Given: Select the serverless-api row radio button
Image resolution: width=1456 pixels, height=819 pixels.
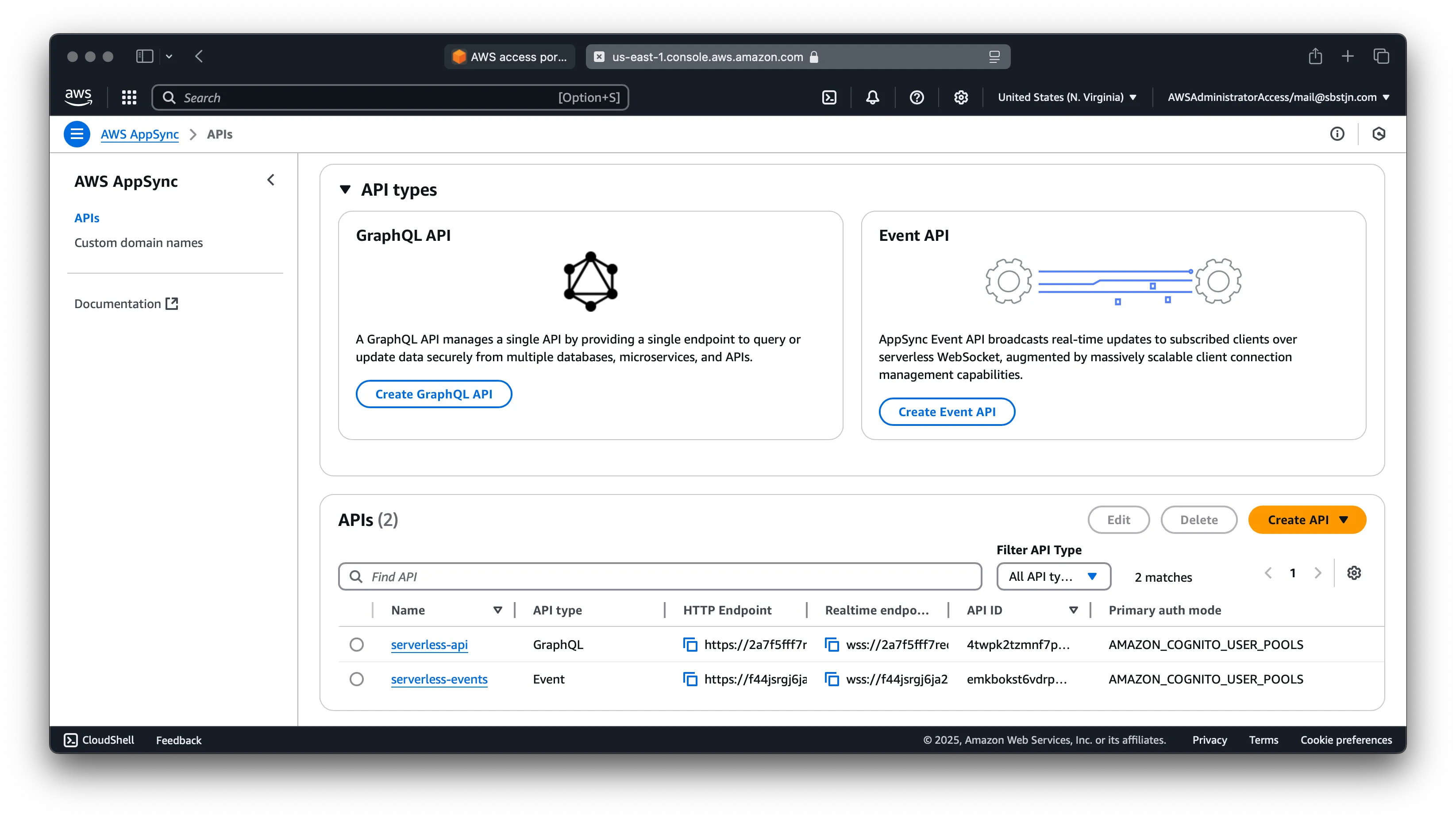Looking at the screenshot, I should (x=357, y=644).
